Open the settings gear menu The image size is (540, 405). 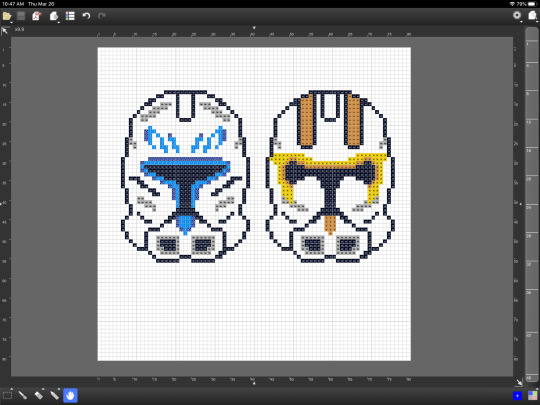tap(517, 15)
